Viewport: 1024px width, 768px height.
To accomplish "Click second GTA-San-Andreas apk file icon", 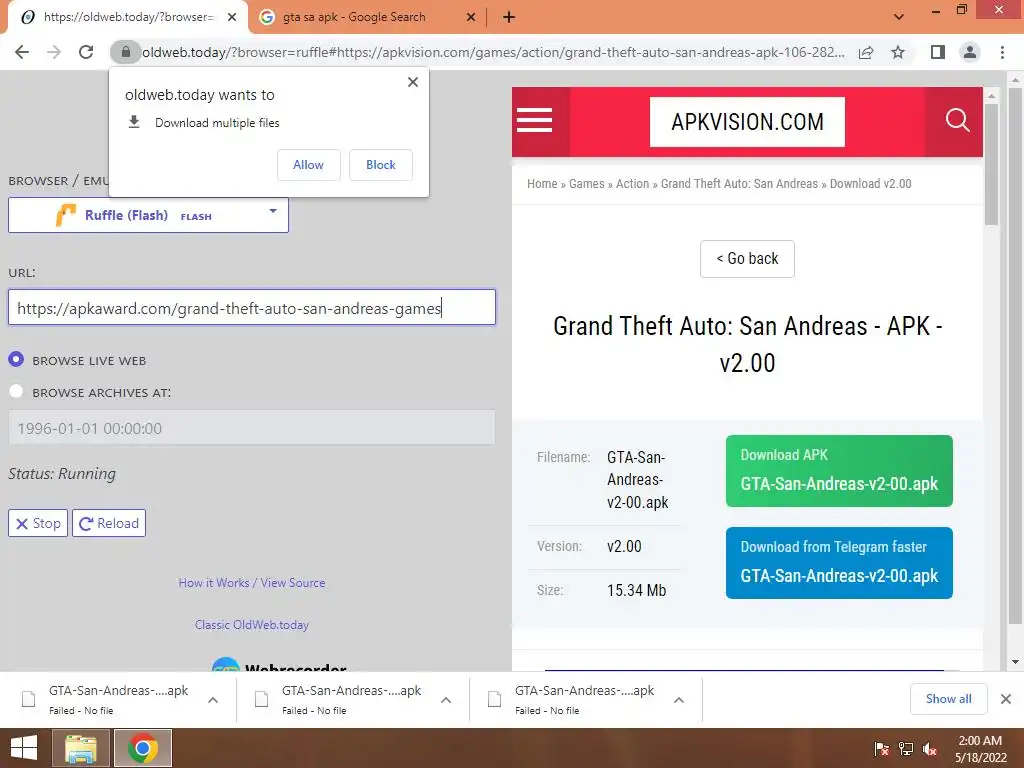I will click(x=262, y=699).
